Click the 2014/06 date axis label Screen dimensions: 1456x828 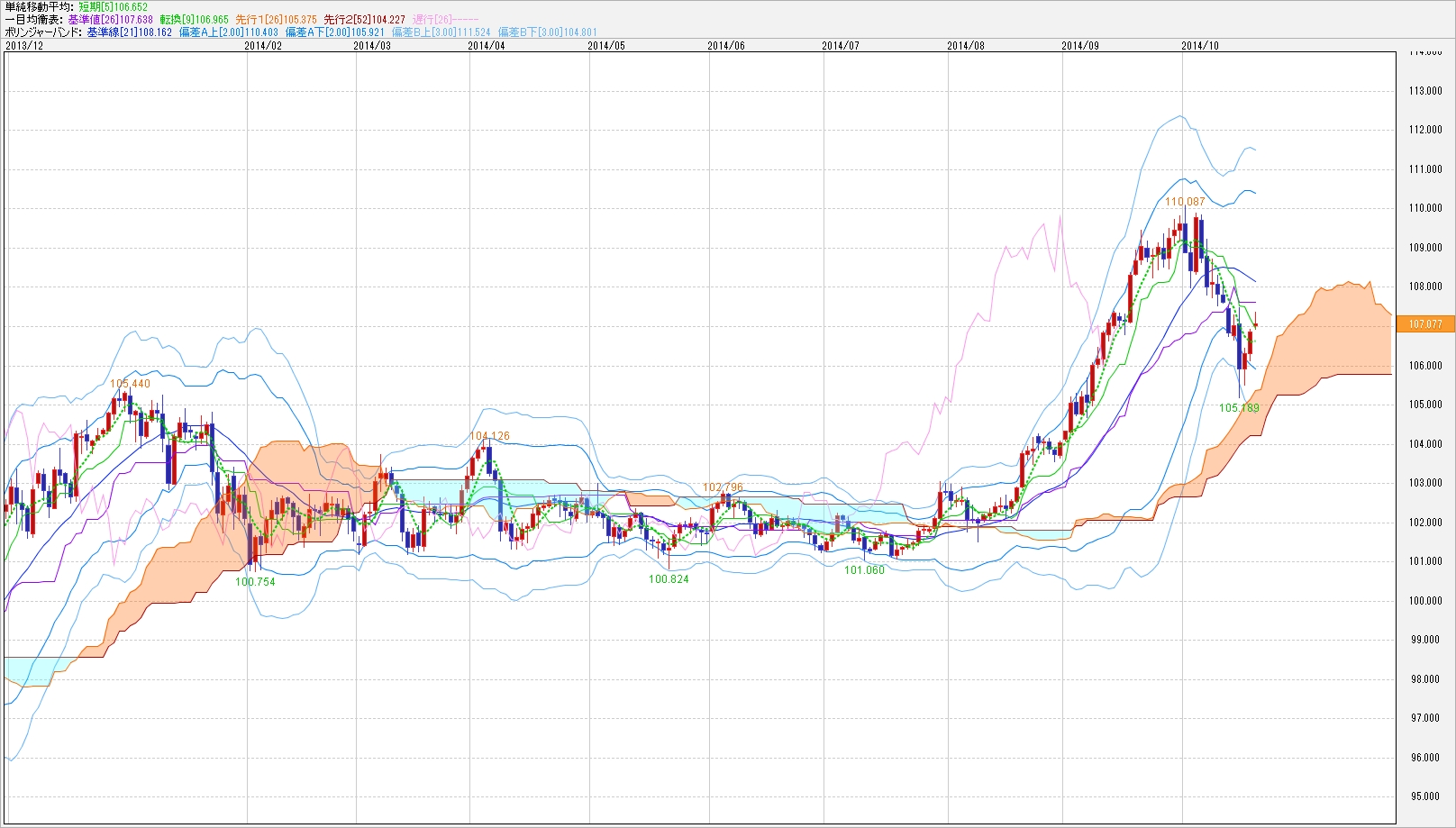tap(725, 45)
